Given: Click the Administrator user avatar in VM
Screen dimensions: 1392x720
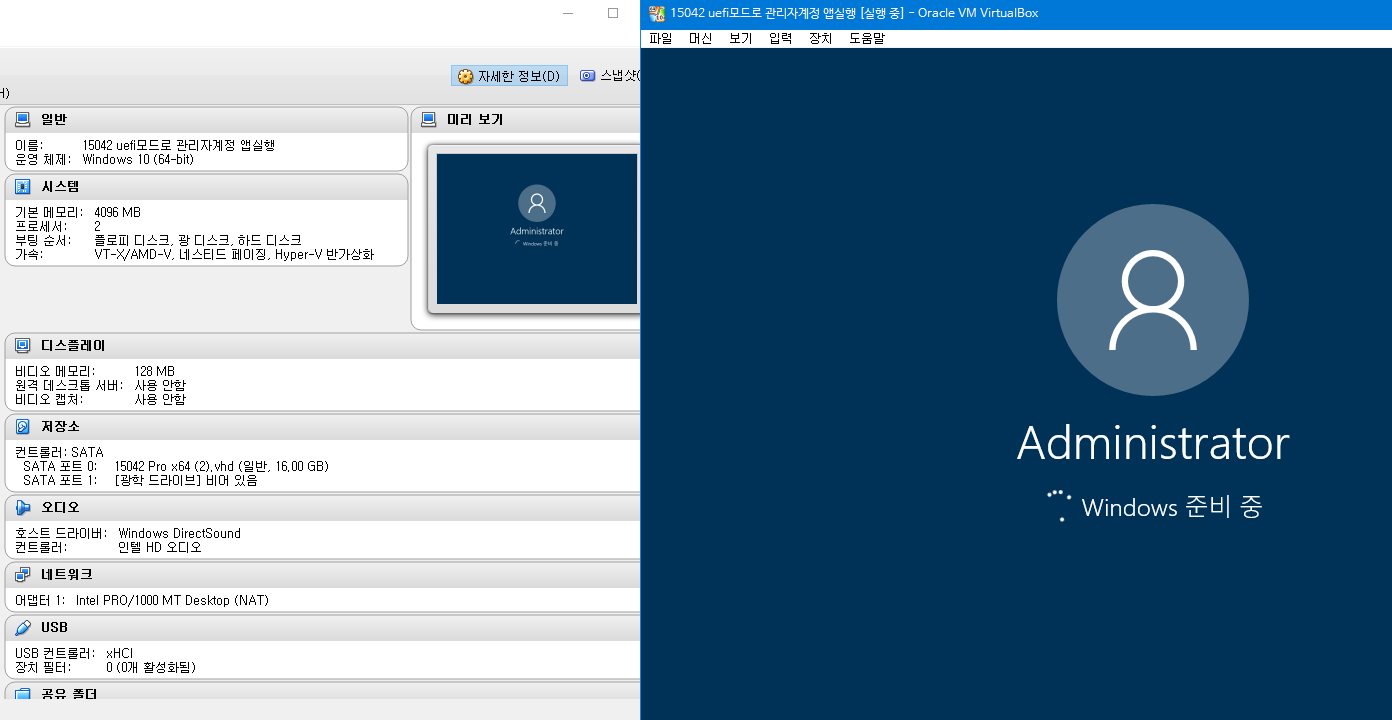Looking at the screenshot, I should point(1152,300).
